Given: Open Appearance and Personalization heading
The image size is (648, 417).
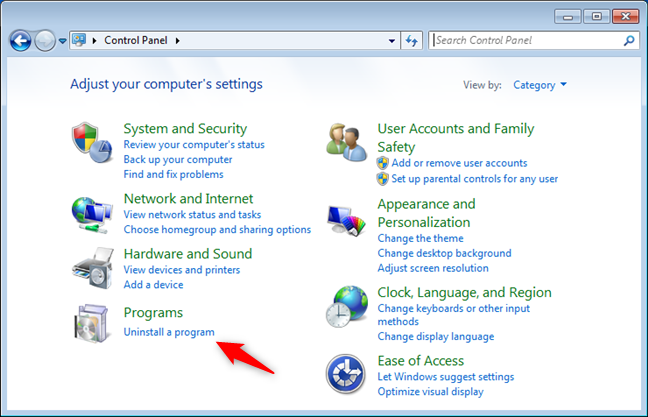Looking at the screenshot, I should coord(426,213).
